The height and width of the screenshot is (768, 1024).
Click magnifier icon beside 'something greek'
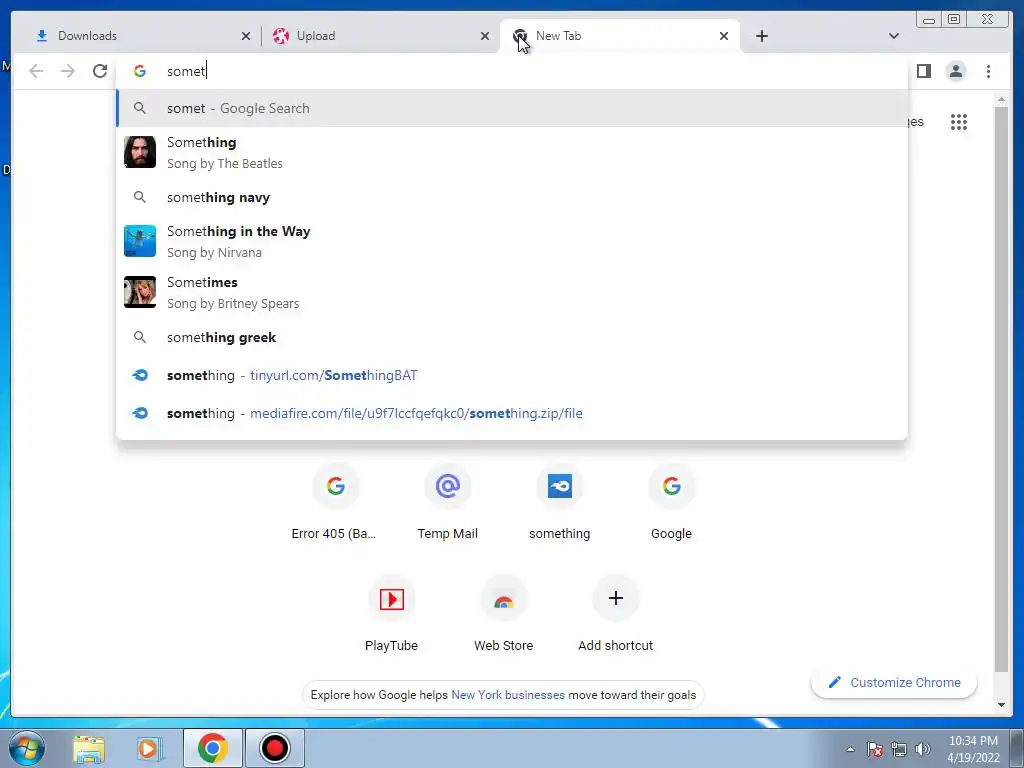140,337
